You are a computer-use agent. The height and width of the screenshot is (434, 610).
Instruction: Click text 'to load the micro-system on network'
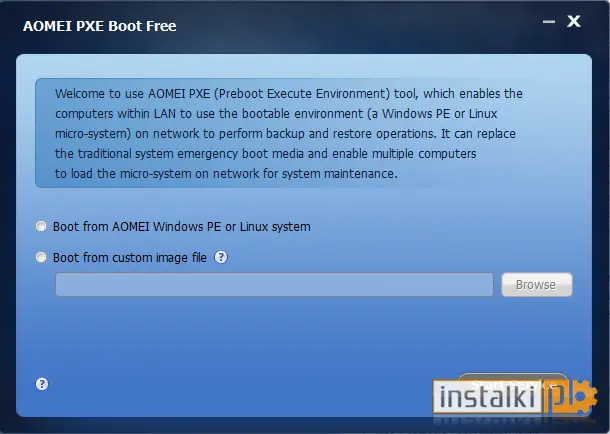(x=226, y=173)
